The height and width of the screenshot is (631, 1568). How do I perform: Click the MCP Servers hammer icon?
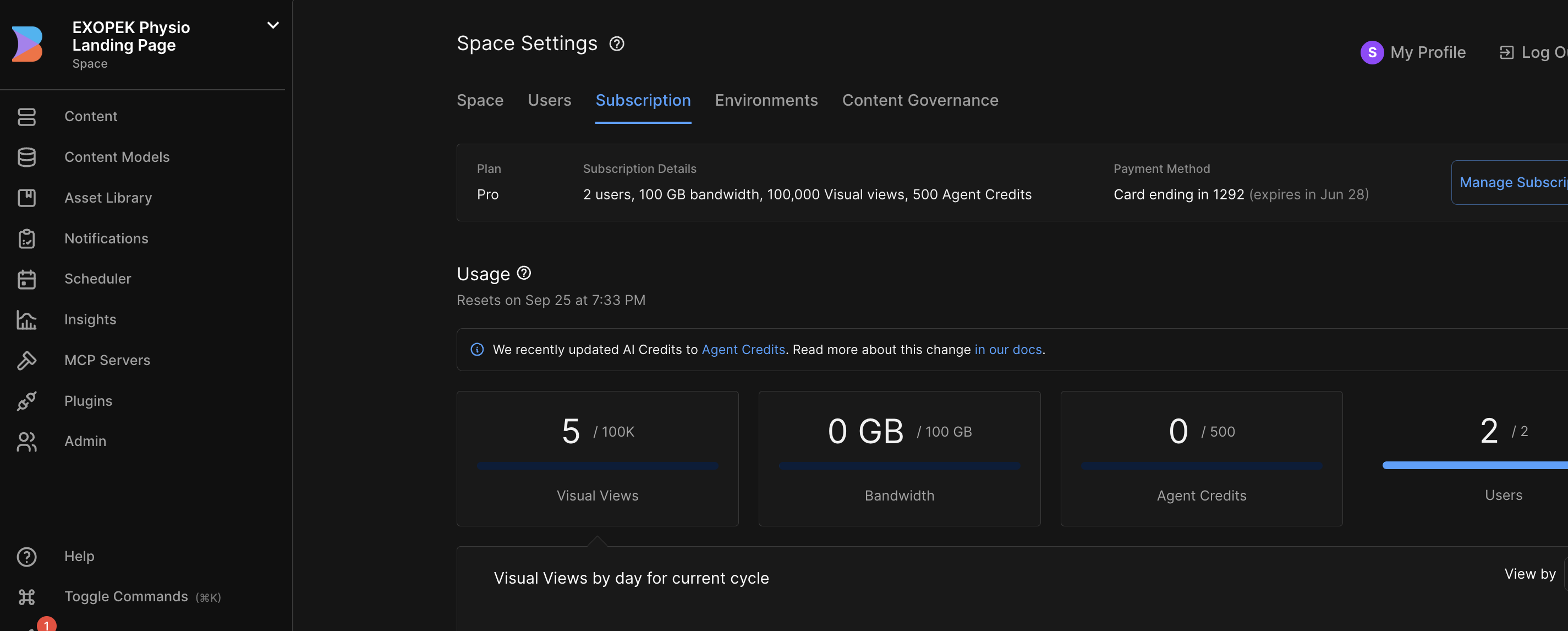pyautogui.click(x=26, y=361)
